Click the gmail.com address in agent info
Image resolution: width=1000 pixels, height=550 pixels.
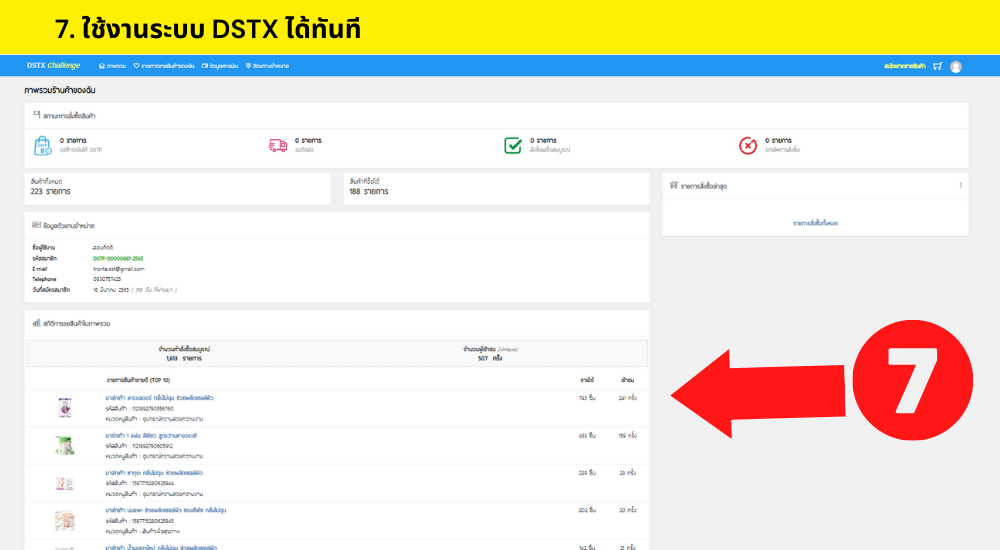[119, 269]
